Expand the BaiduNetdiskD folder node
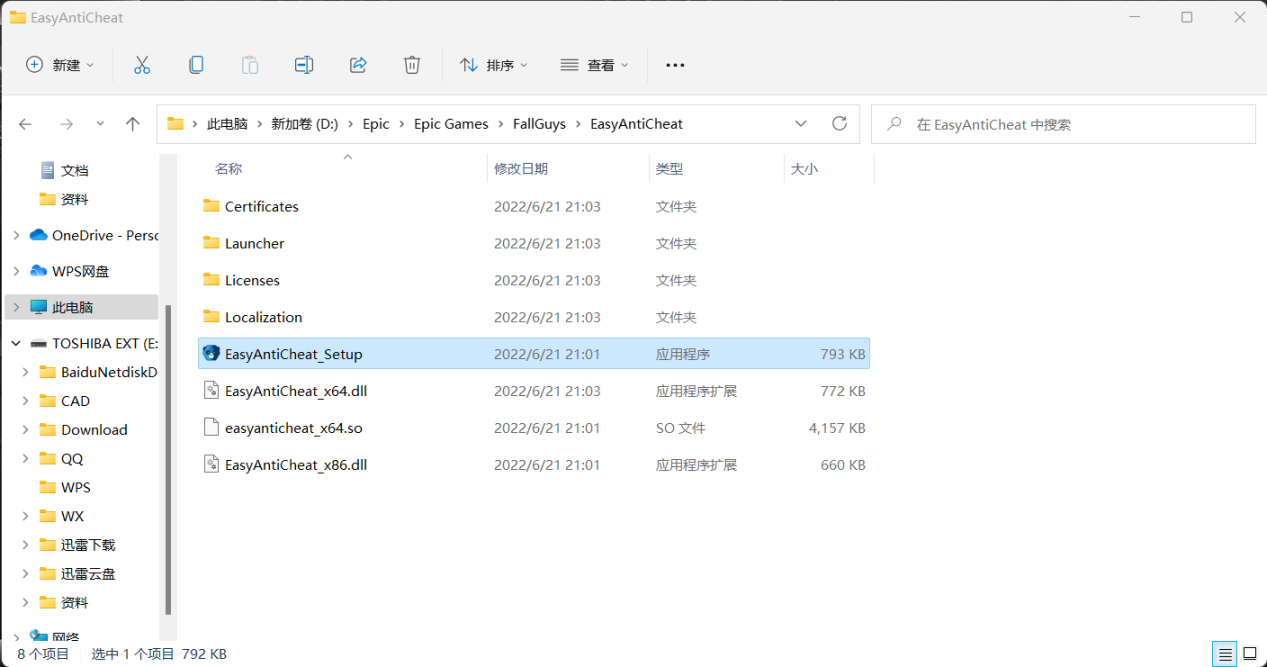This screenshot has width=1267, height=667. [x=26, y=373]
